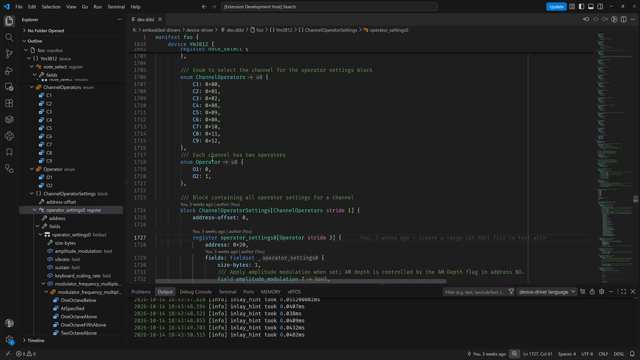
Task: Go forward using navigation arrow
Action: [x=213, y=7]
